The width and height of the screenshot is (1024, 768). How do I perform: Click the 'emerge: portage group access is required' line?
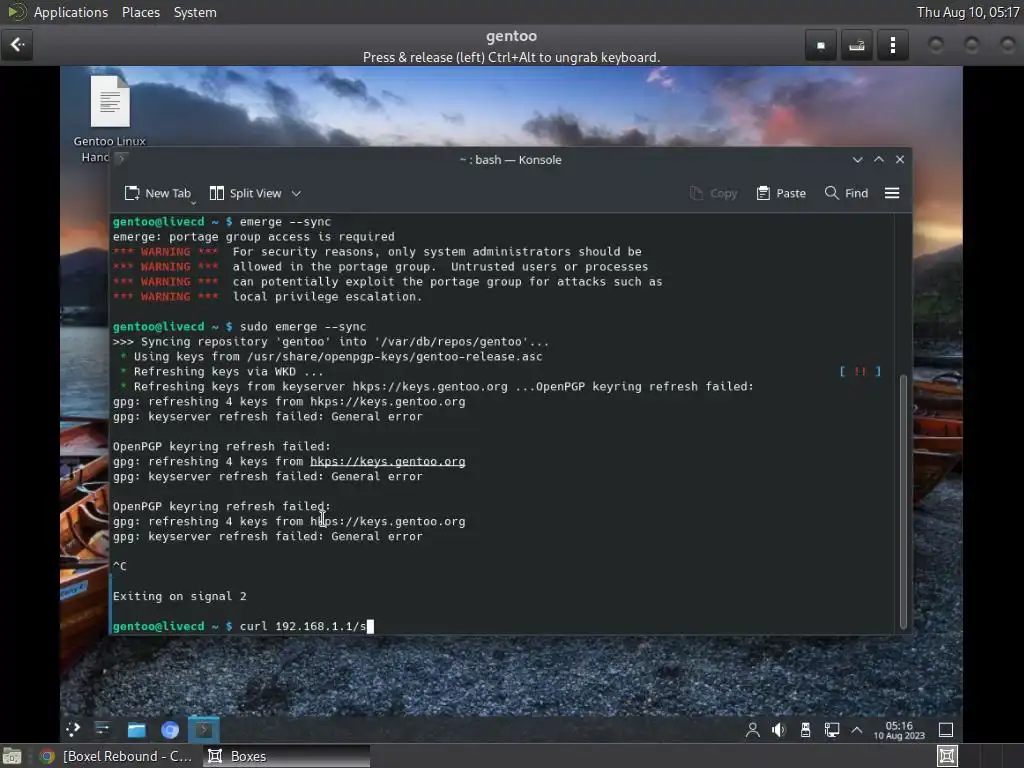[x=253, y=236]
